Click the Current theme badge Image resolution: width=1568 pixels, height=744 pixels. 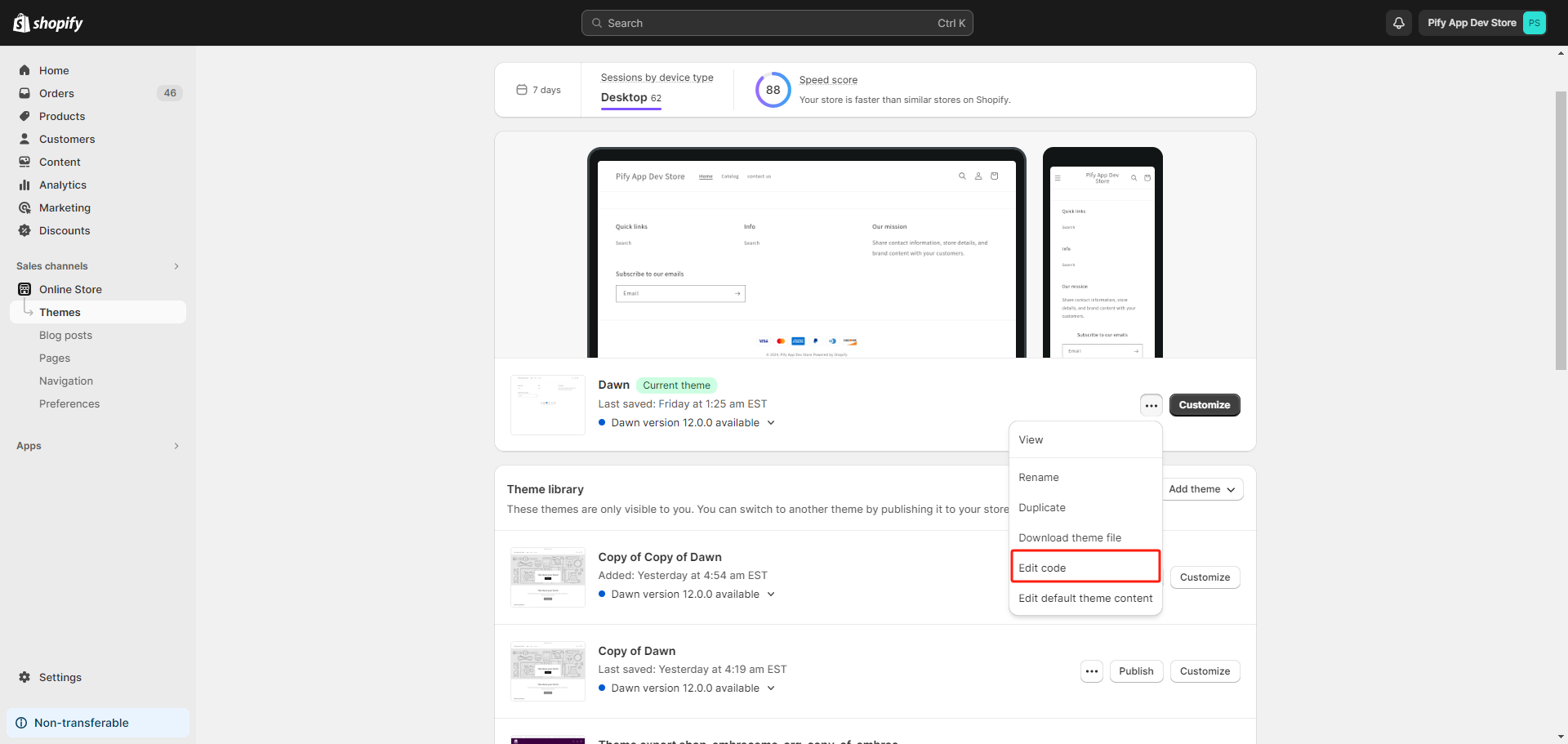(x=676, y=385)
